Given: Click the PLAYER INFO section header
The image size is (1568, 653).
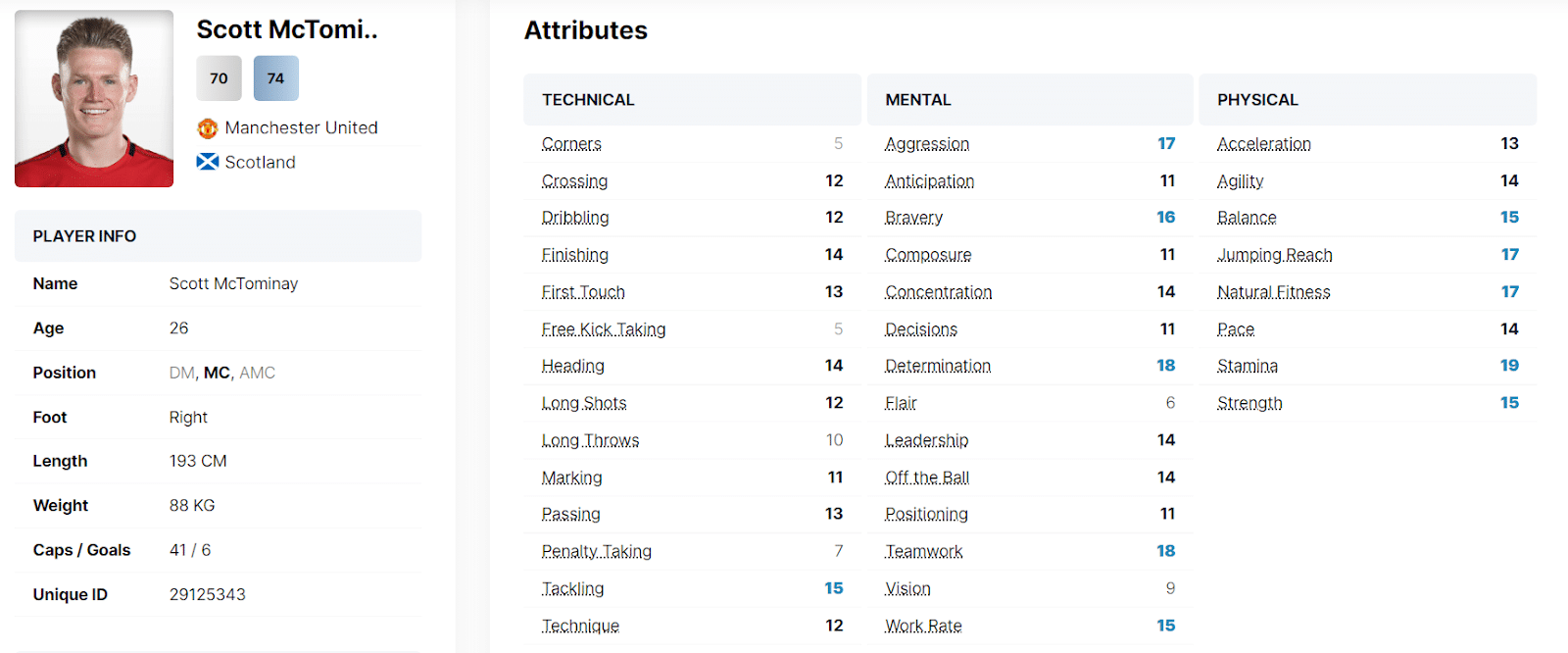Looking at the screenshot, I should [84, 236].
